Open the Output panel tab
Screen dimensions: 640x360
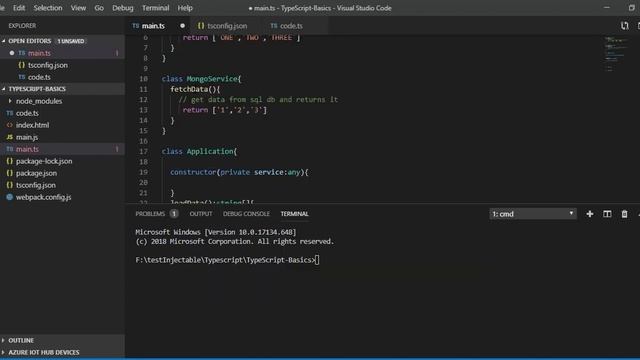coord(201,214)
